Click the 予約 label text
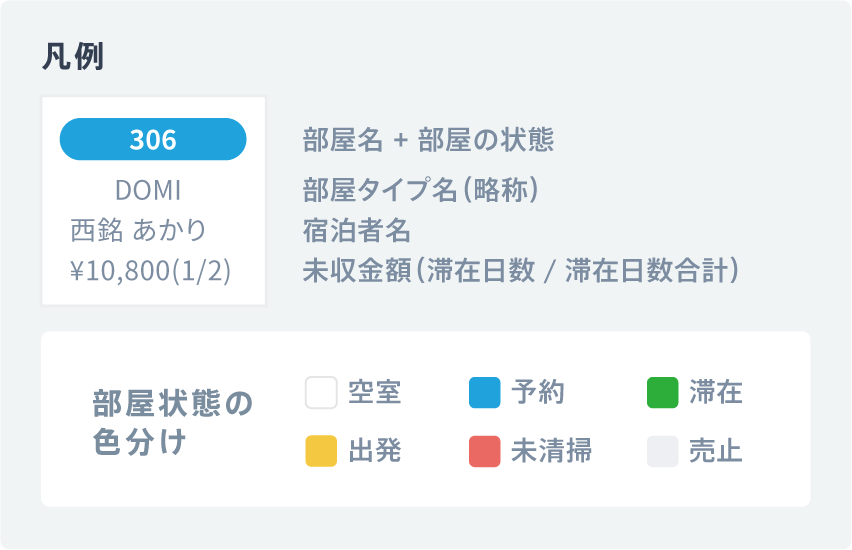 tap(538, 392)
